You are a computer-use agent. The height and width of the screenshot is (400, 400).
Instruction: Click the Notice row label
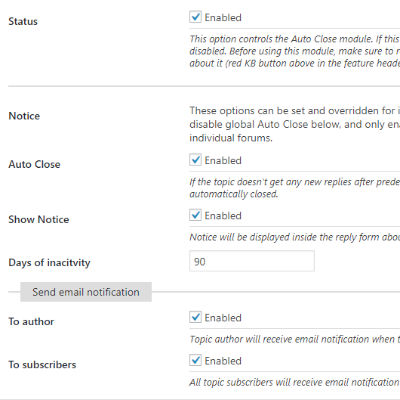[x=24, y=116]
